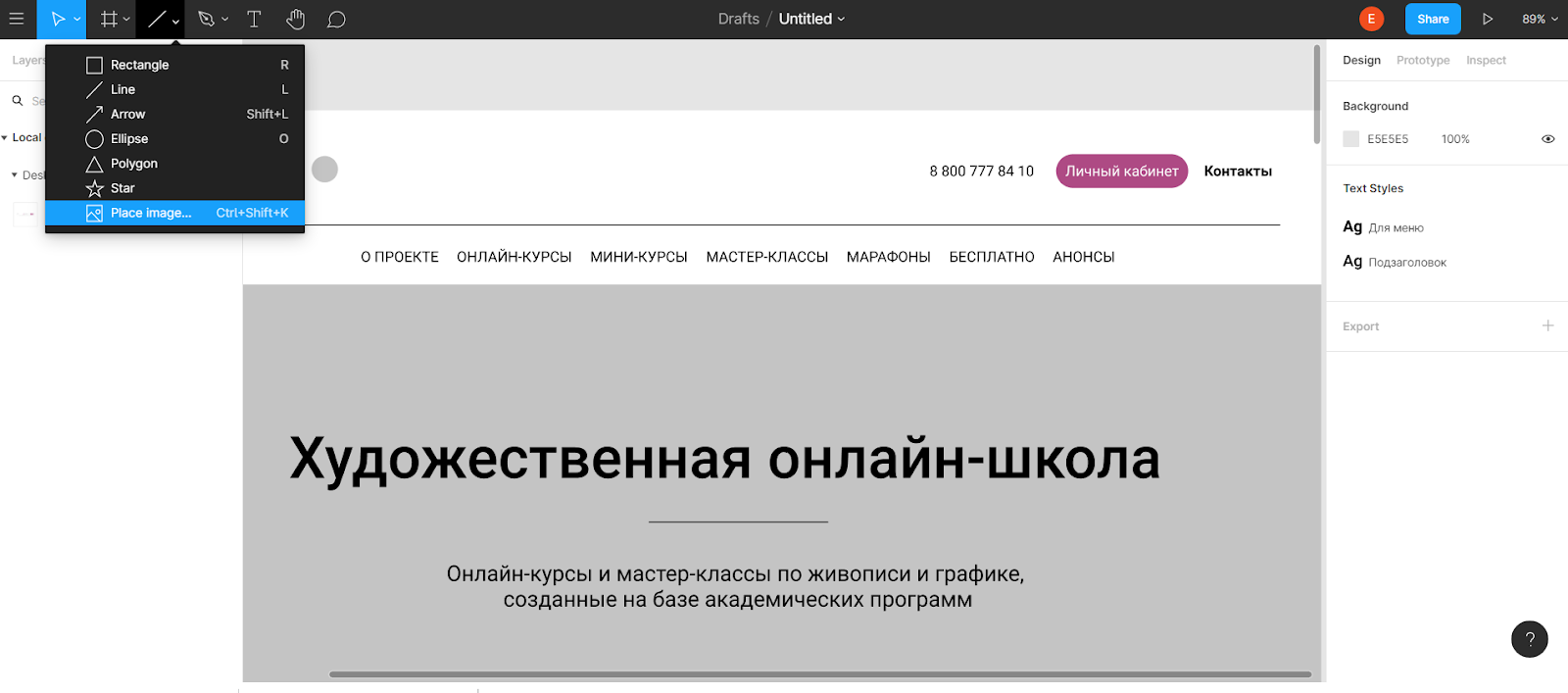
Task: Click the 100% background opacity field
Action: click(1455, 139)
